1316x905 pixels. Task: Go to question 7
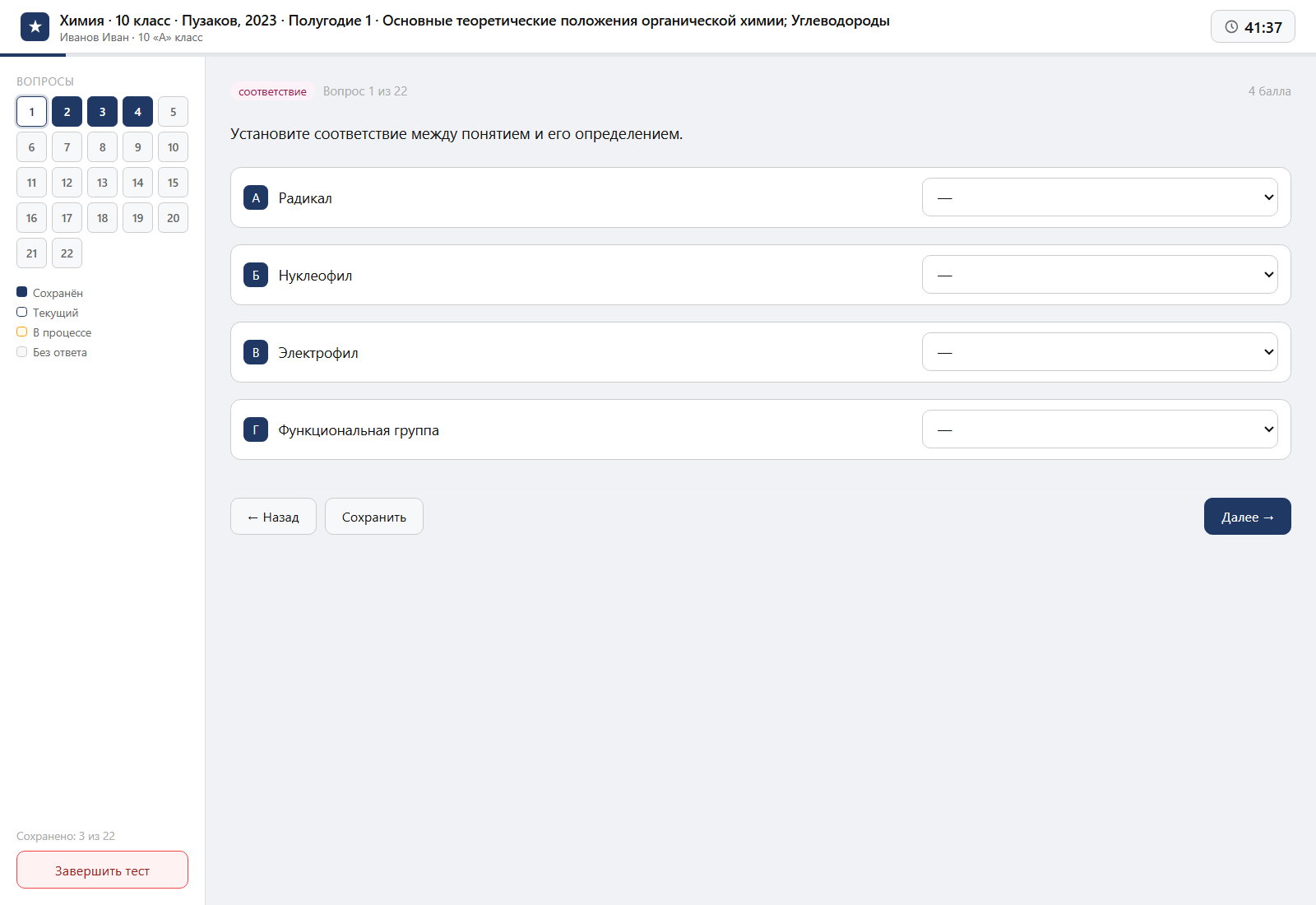67,147
